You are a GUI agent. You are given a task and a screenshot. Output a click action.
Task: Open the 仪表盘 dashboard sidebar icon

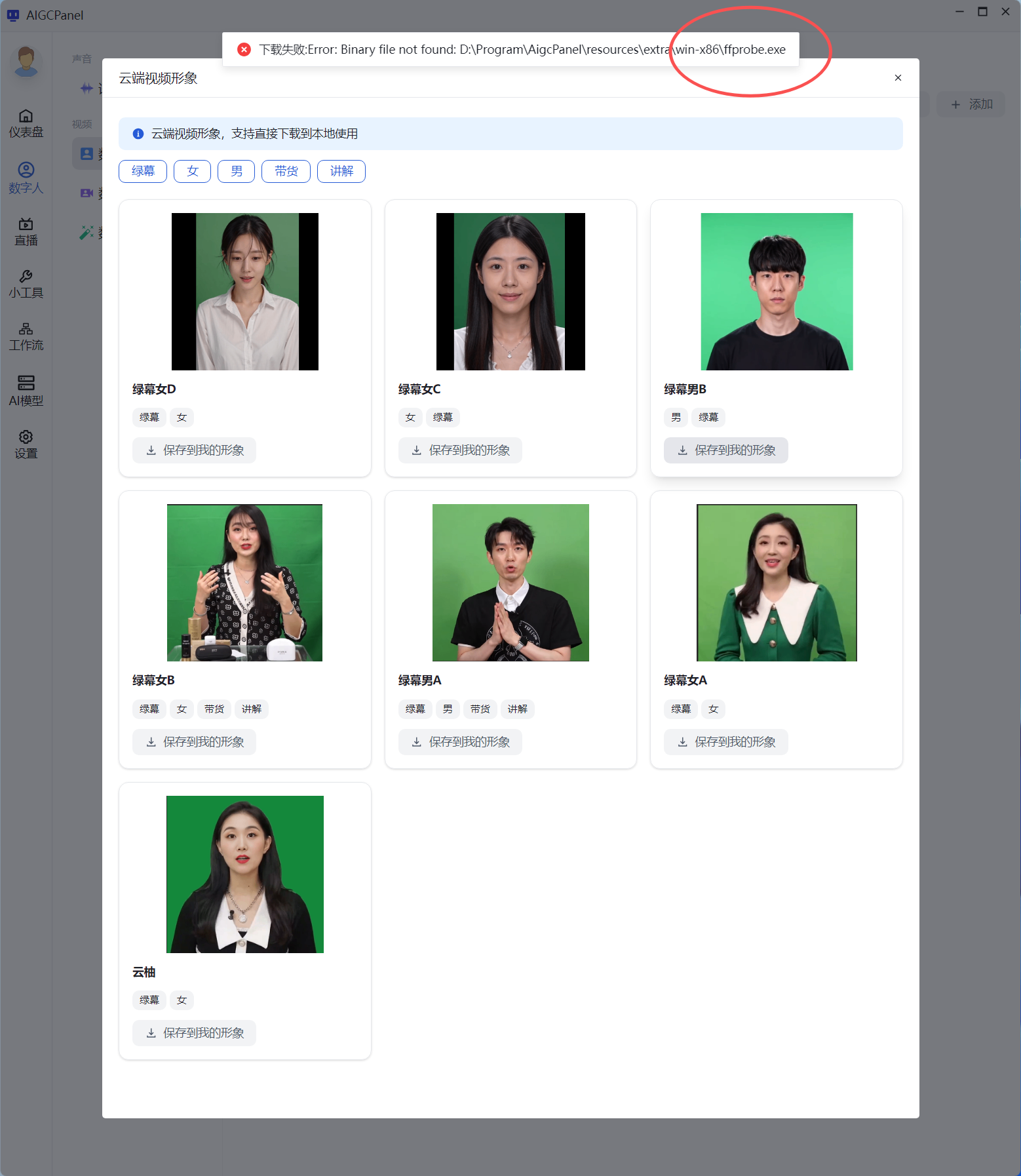click(x=26, y=124)
